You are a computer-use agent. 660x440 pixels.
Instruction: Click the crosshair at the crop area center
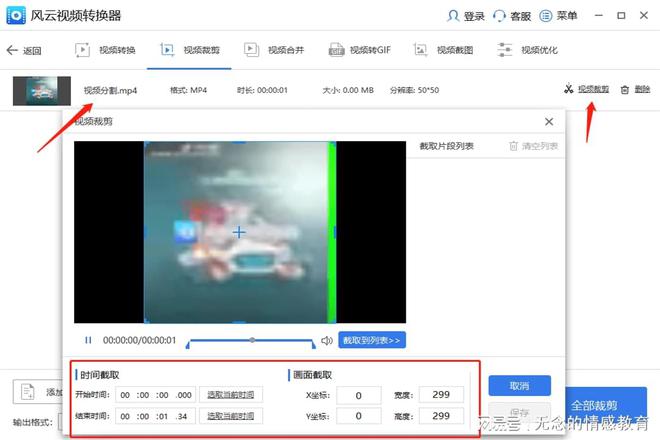point(239,232)
